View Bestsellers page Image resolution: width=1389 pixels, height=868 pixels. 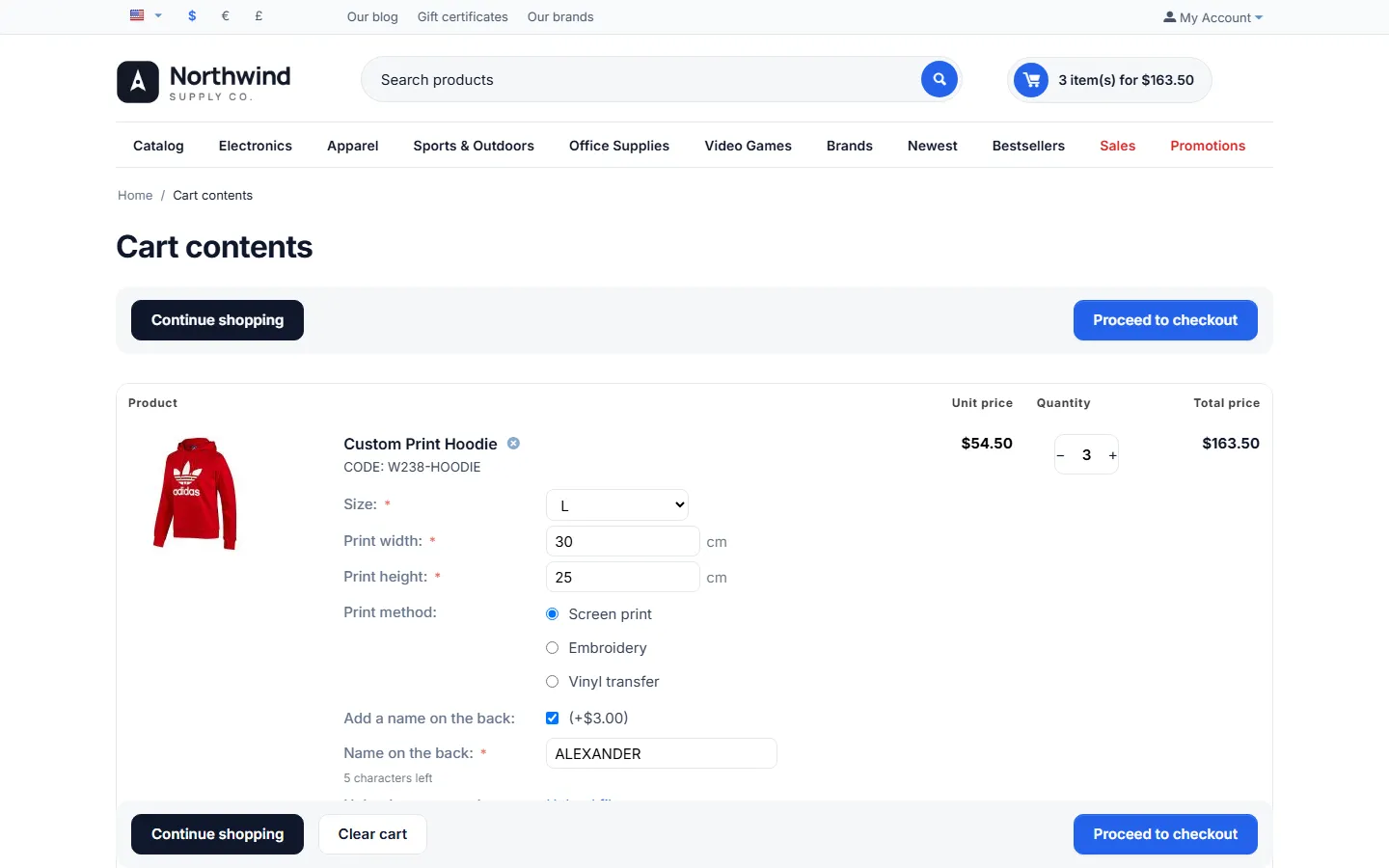coord(1028,146)
